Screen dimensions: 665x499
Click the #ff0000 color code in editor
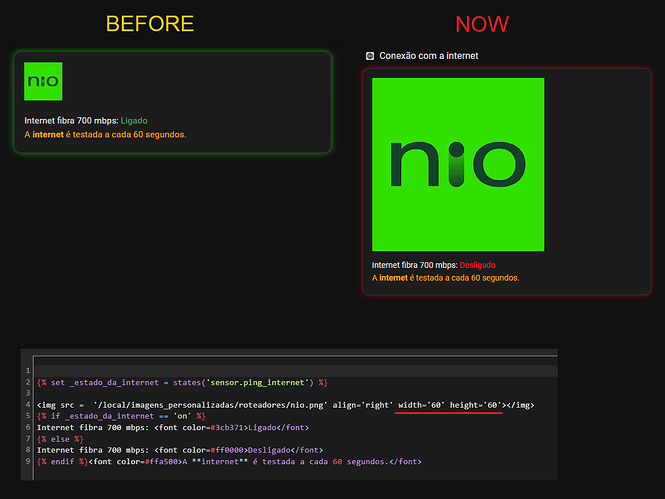(227, 450)
